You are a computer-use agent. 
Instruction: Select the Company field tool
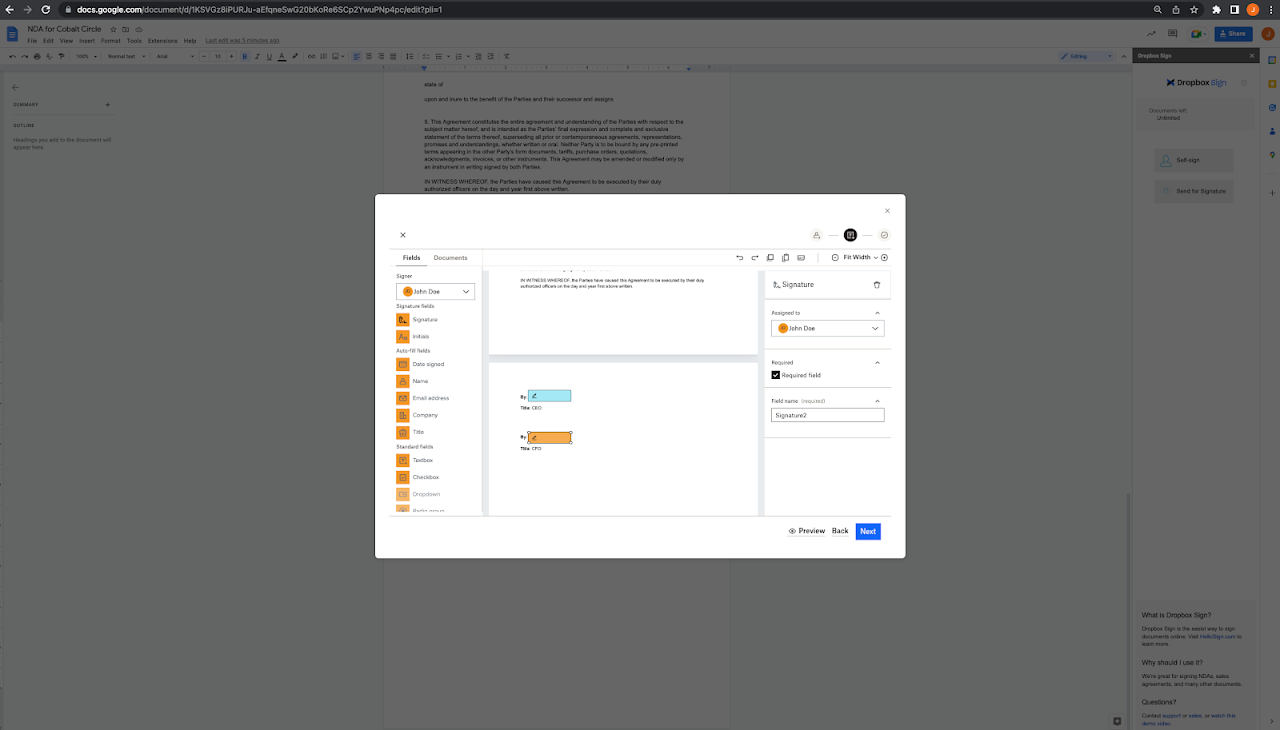pos(424,414)
